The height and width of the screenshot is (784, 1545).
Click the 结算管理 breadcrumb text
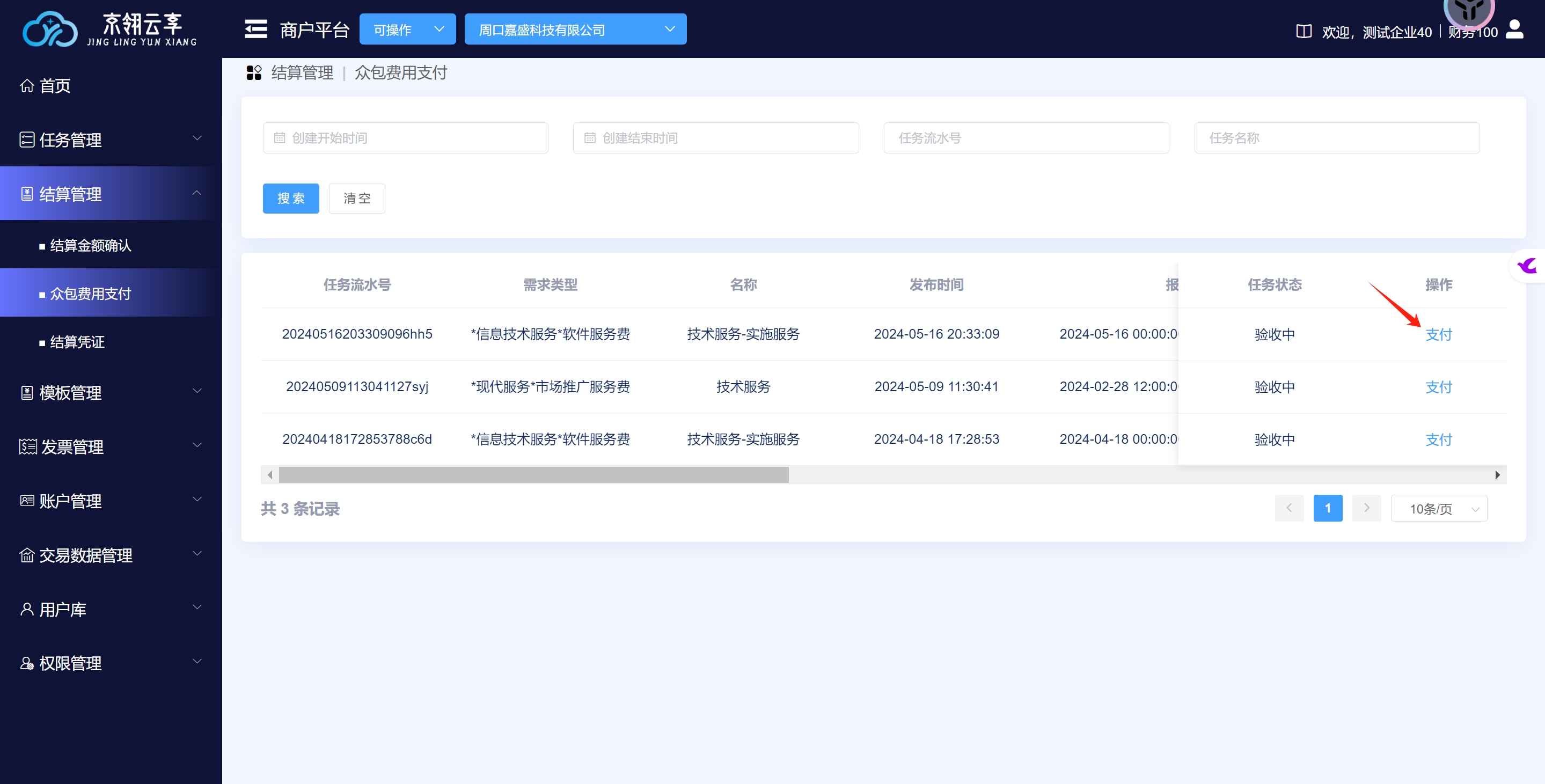302,72
